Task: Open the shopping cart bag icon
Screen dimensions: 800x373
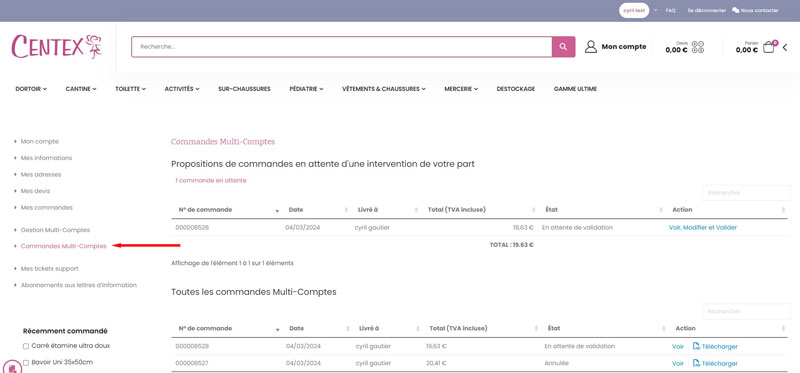Action: pyautogui.click(x=768, y=48)
